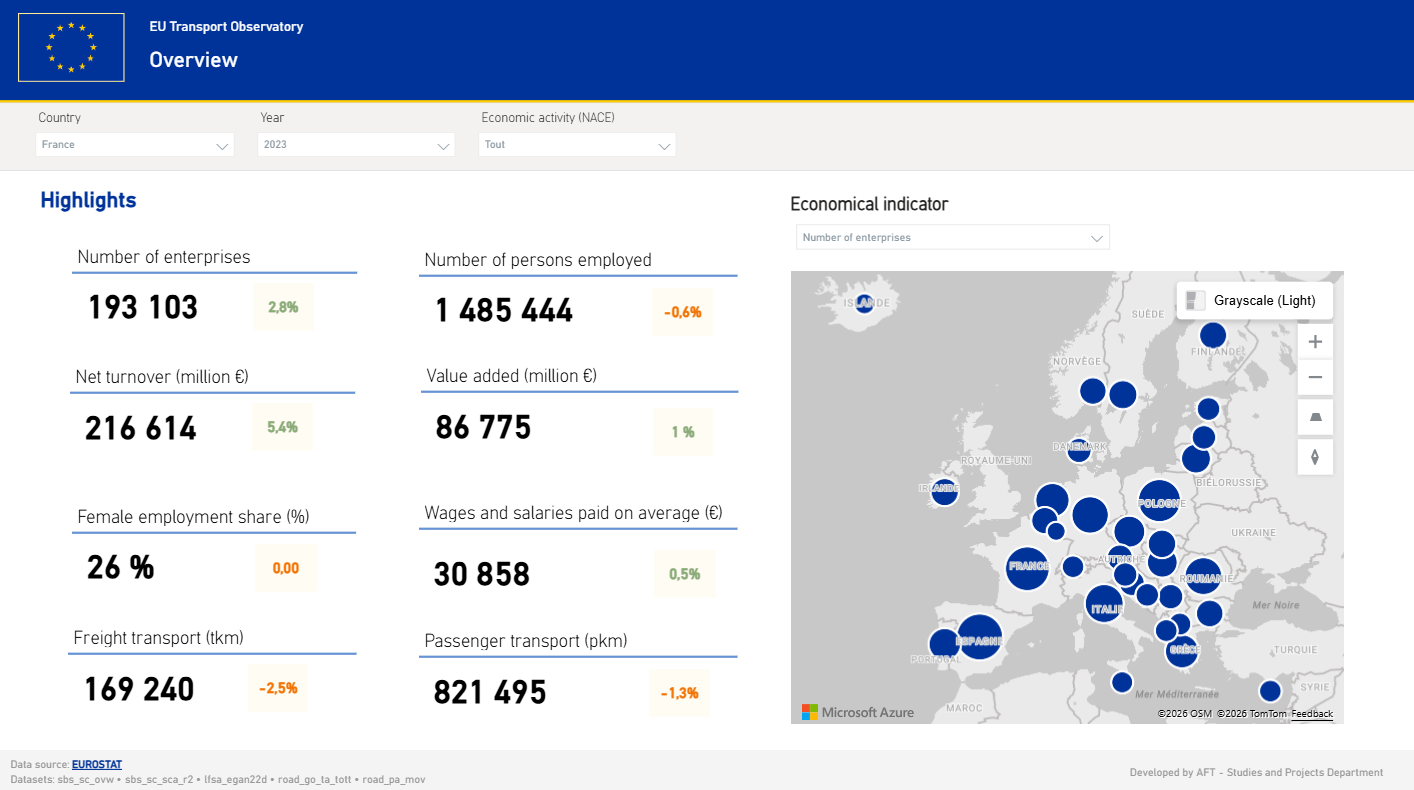Viewport: 1414px width, 790px height.
Task: Click the Microsoft Azure logo on map
Action: 858,712
